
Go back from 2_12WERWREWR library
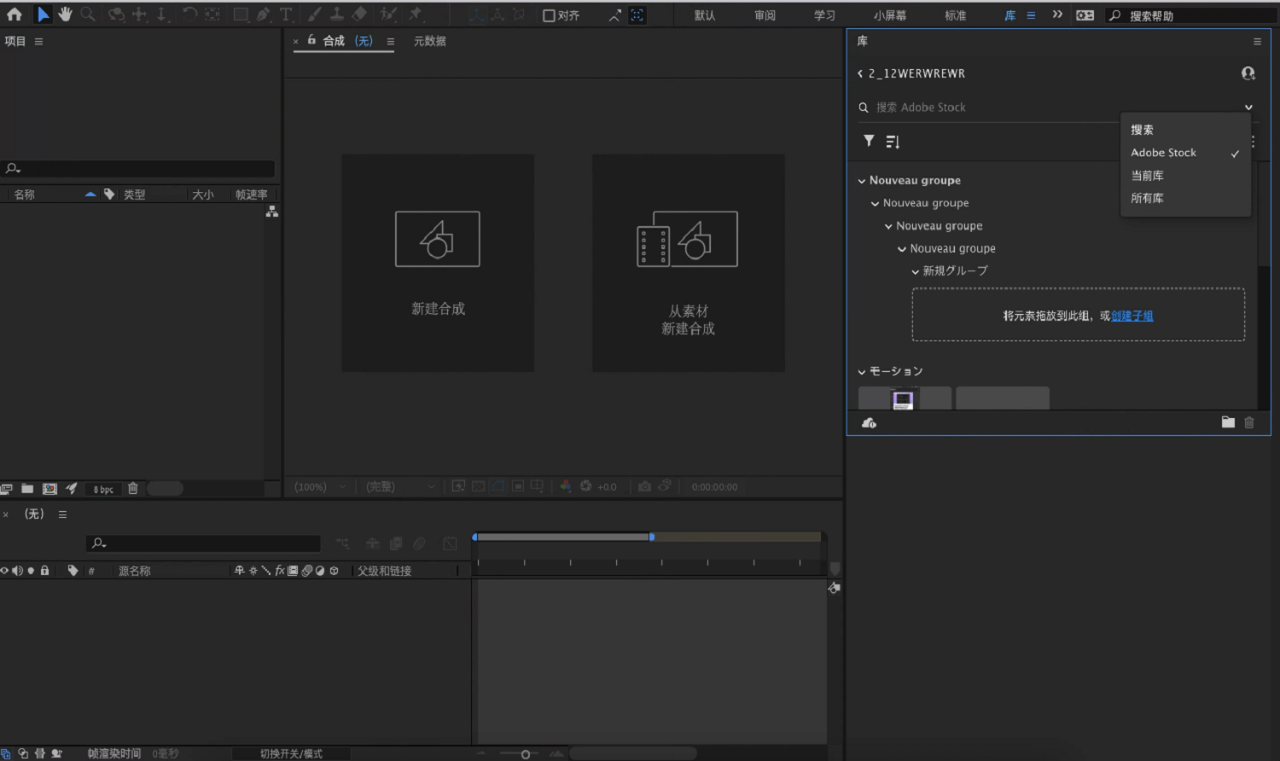pyautogui.click(x=860, y=74)
